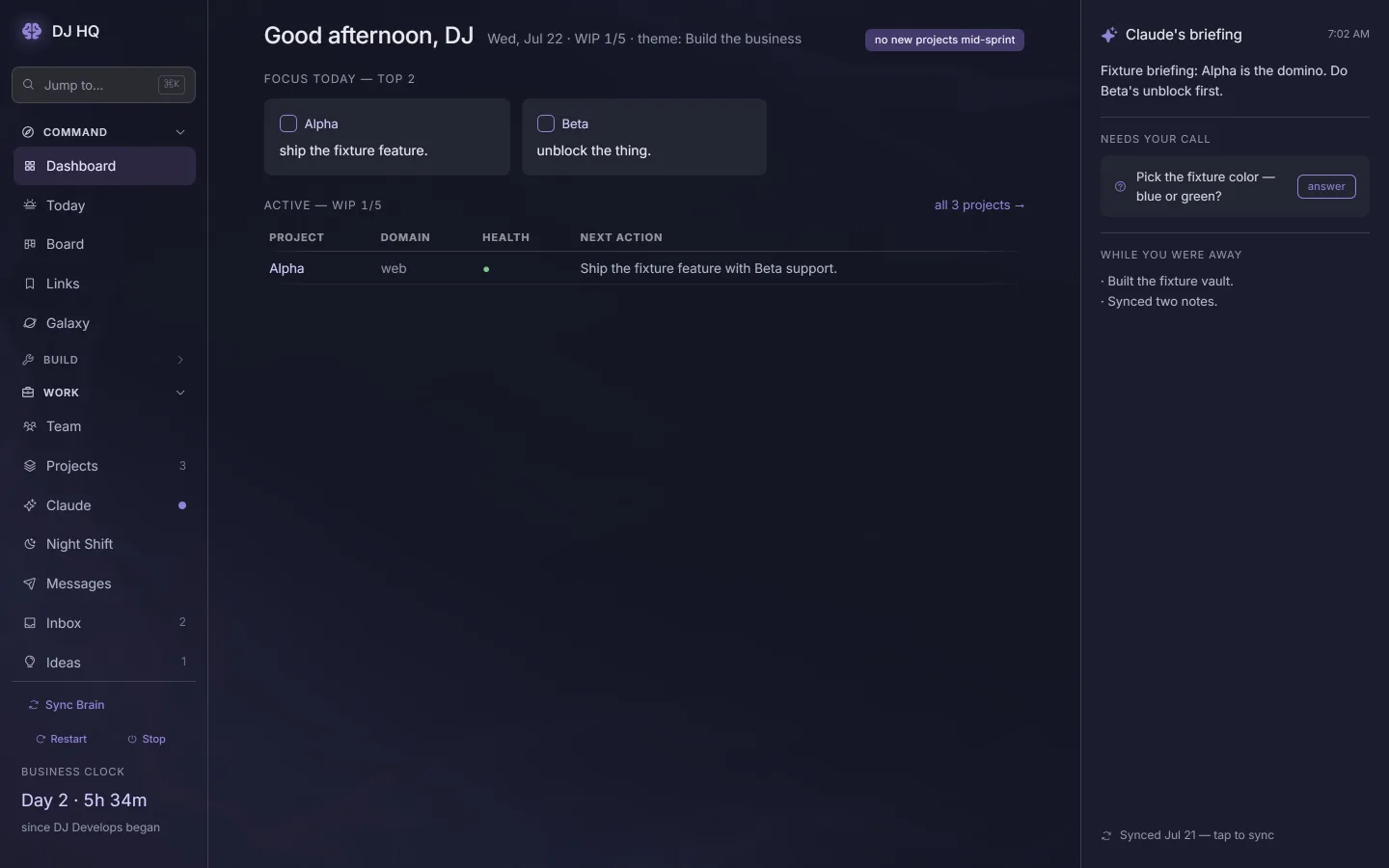Click the 'Day 2 · 5h 34m' business clock
The image size is (1389, 868).
84,800
